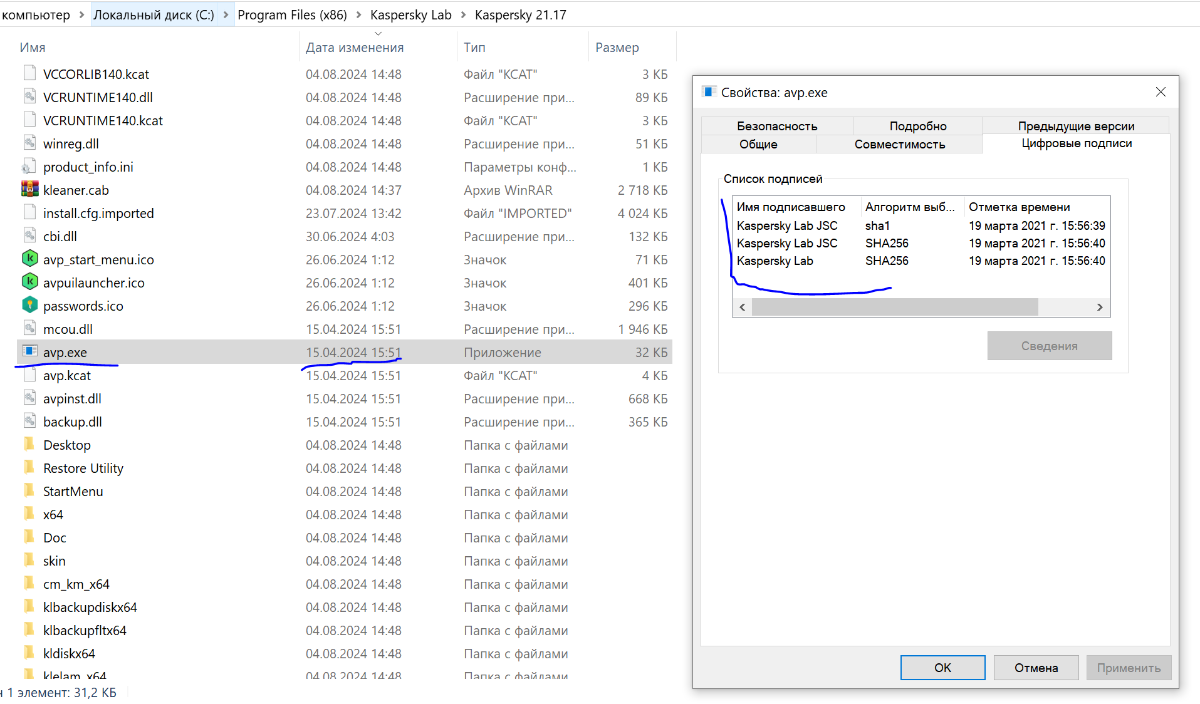This screenshot has height=704, width=1200.
Task: Click the Отметка времени column header
Action: point(1037,207)
